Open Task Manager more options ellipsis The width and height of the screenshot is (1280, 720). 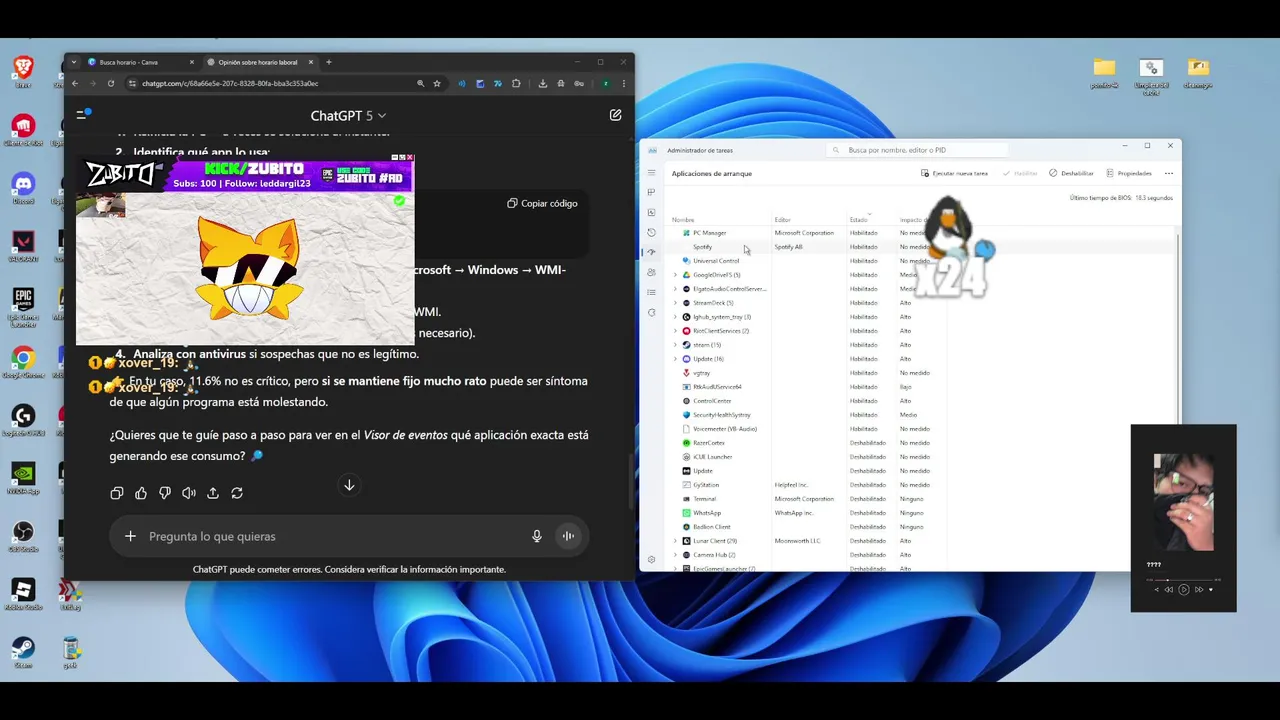1168,173
